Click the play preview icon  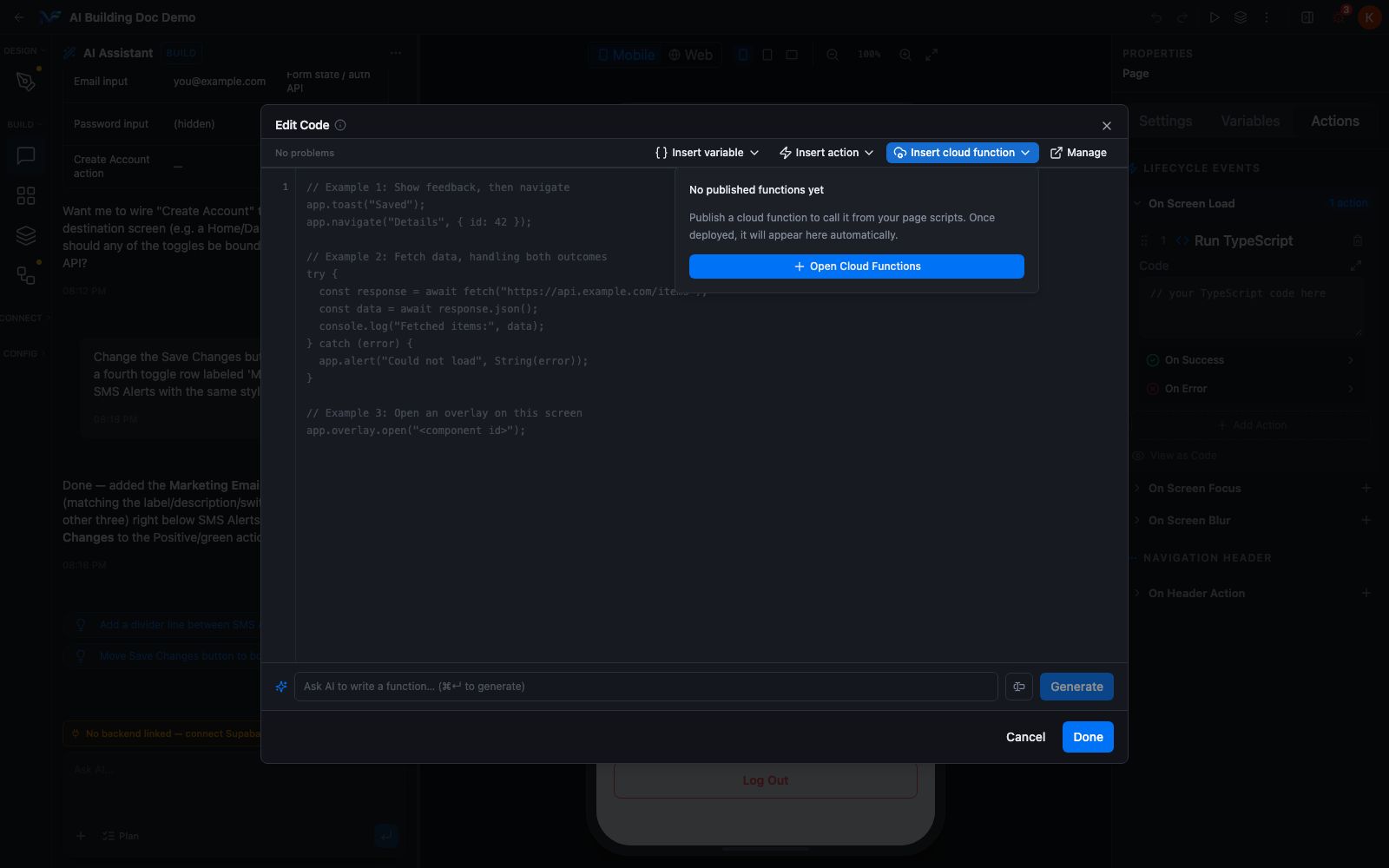tap(1215, 17)
